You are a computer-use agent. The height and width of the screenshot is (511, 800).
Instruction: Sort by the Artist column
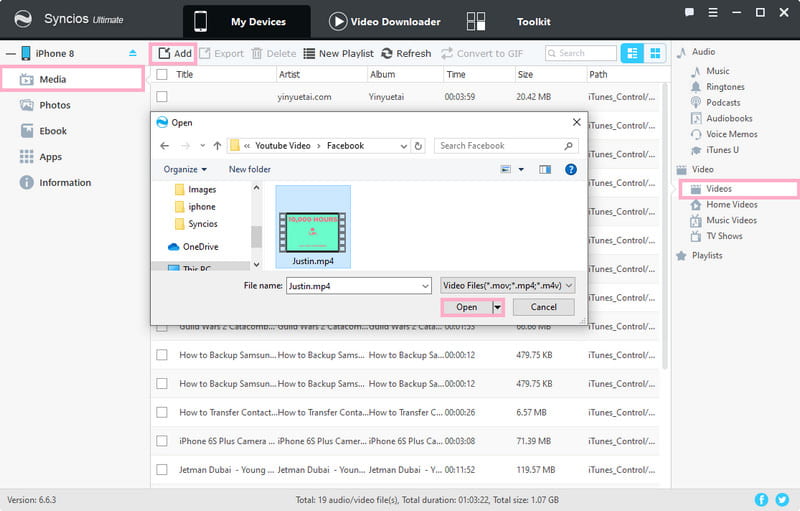(x=289, y=74)
